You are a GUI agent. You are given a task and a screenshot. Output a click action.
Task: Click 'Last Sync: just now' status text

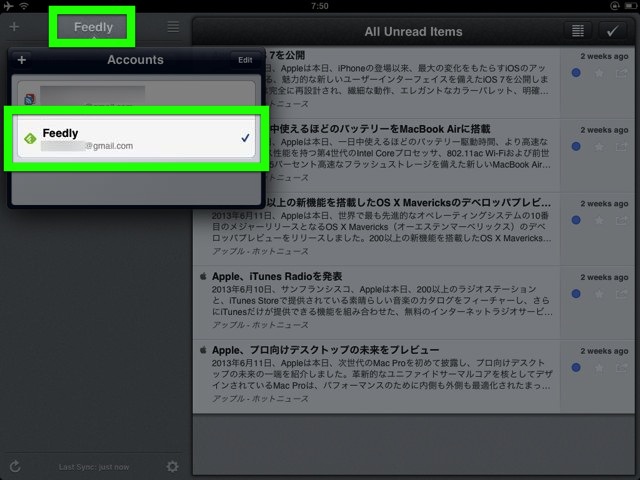click(x=94, y=467)
